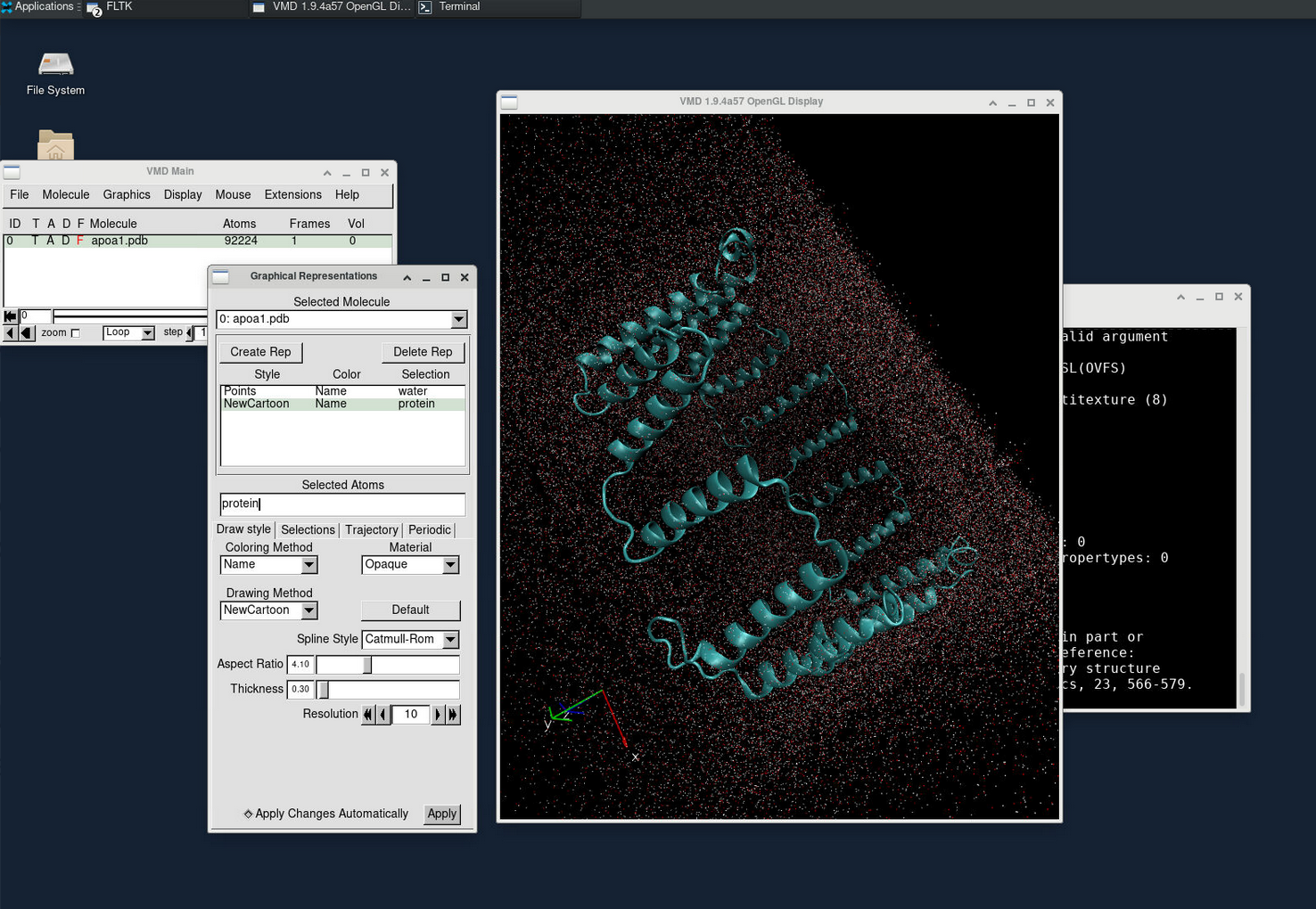Roll up the VMD Main window
The width and height of the screenshot is (1316, 909).
(x=327, y=173)
